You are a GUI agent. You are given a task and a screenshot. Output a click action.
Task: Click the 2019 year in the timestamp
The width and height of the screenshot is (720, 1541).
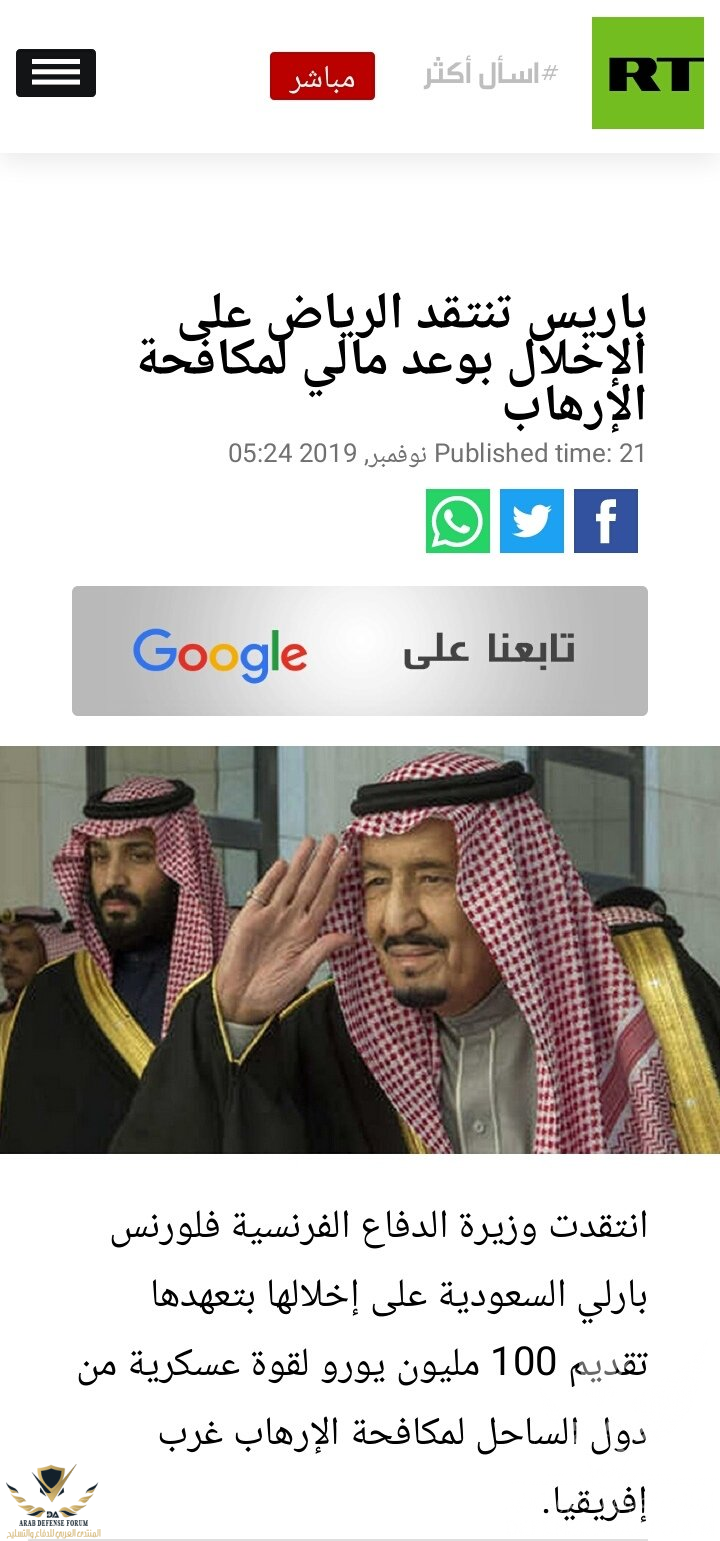[328, 453]
